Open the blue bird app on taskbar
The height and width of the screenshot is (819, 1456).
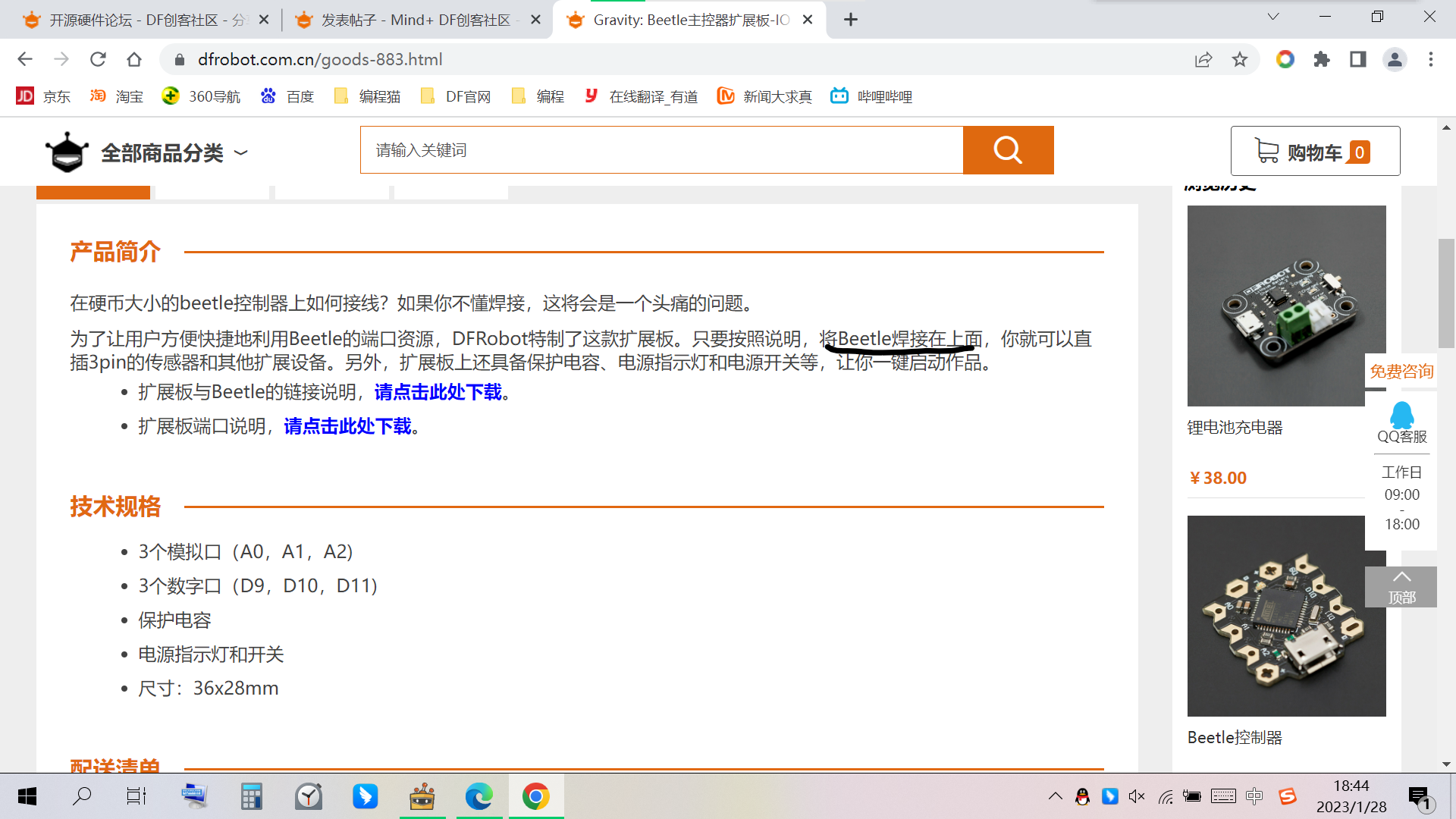(365, 796)
